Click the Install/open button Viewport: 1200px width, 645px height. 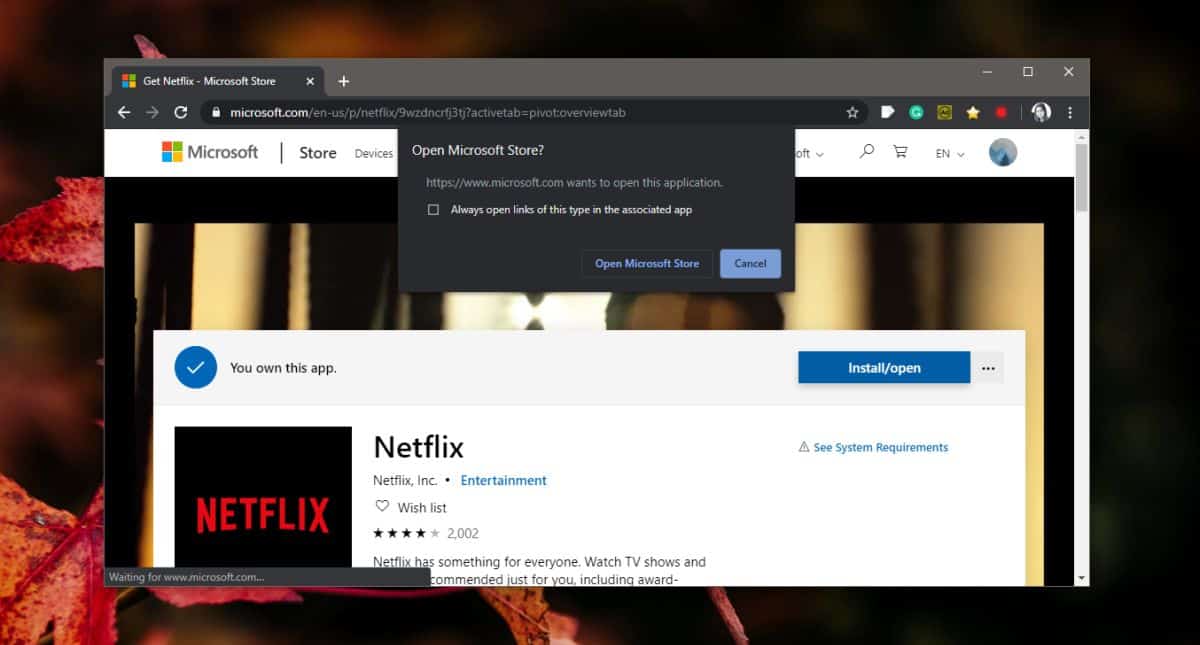click(884, 368)
